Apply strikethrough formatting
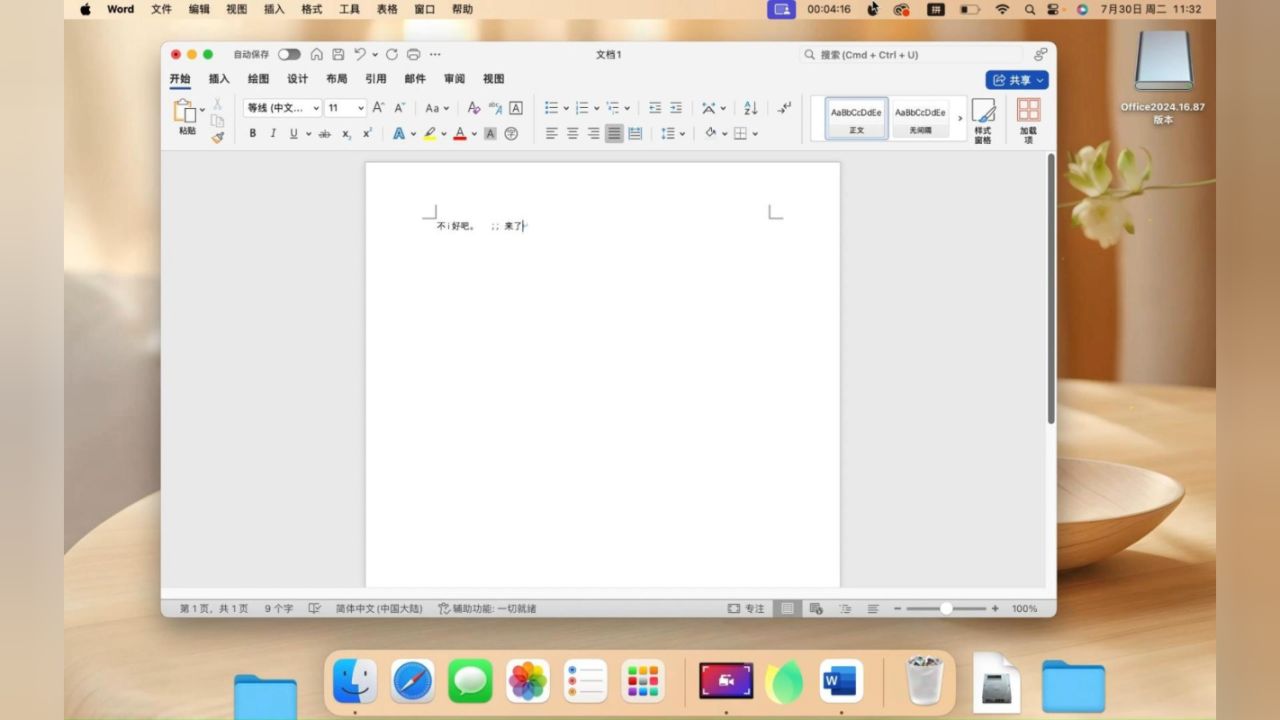The height and width of the screenshot is (720, 1280). [x=324, y=133]
